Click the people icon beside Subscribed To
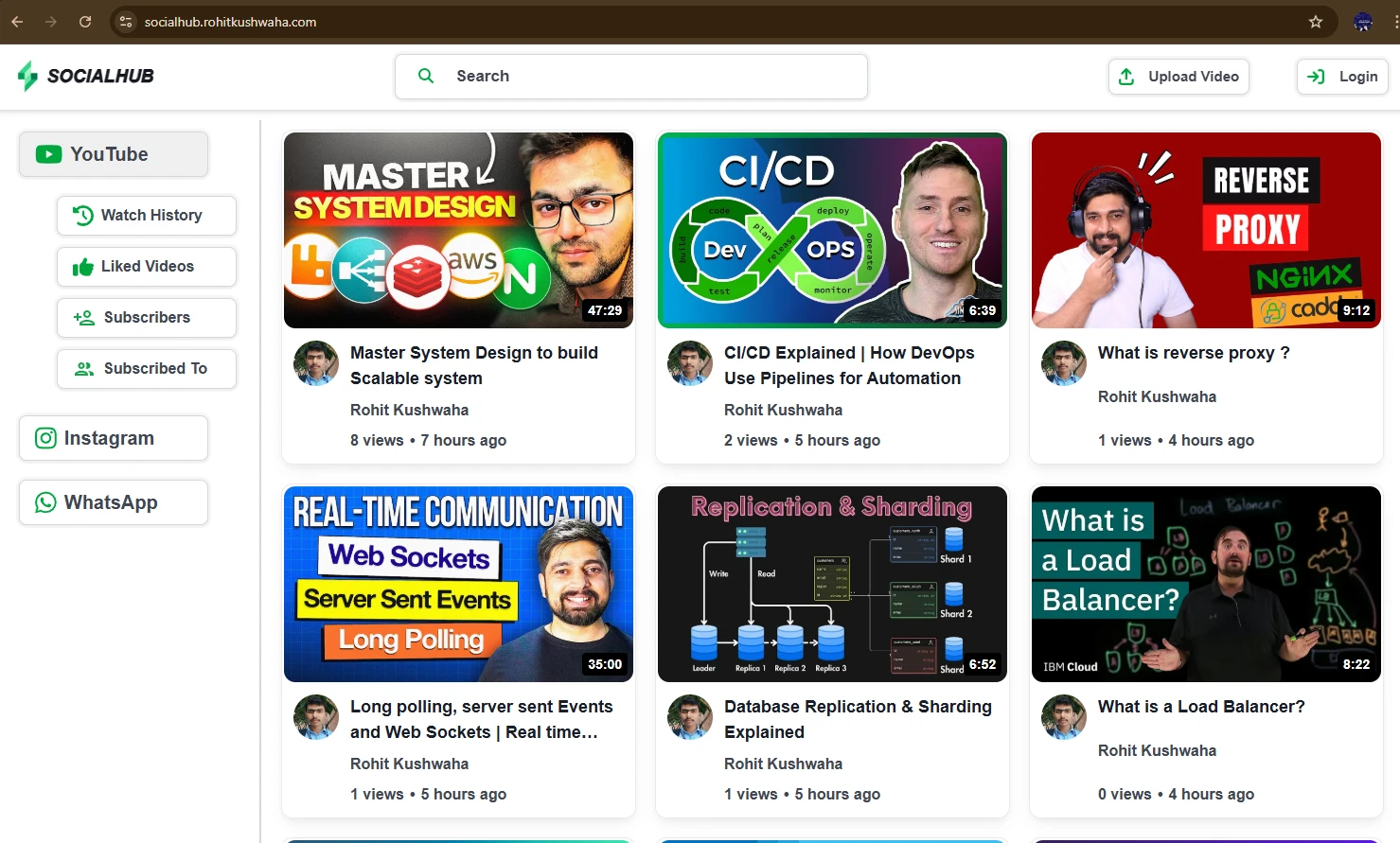Screen dimensions: 1400x843 pos(82,369)
